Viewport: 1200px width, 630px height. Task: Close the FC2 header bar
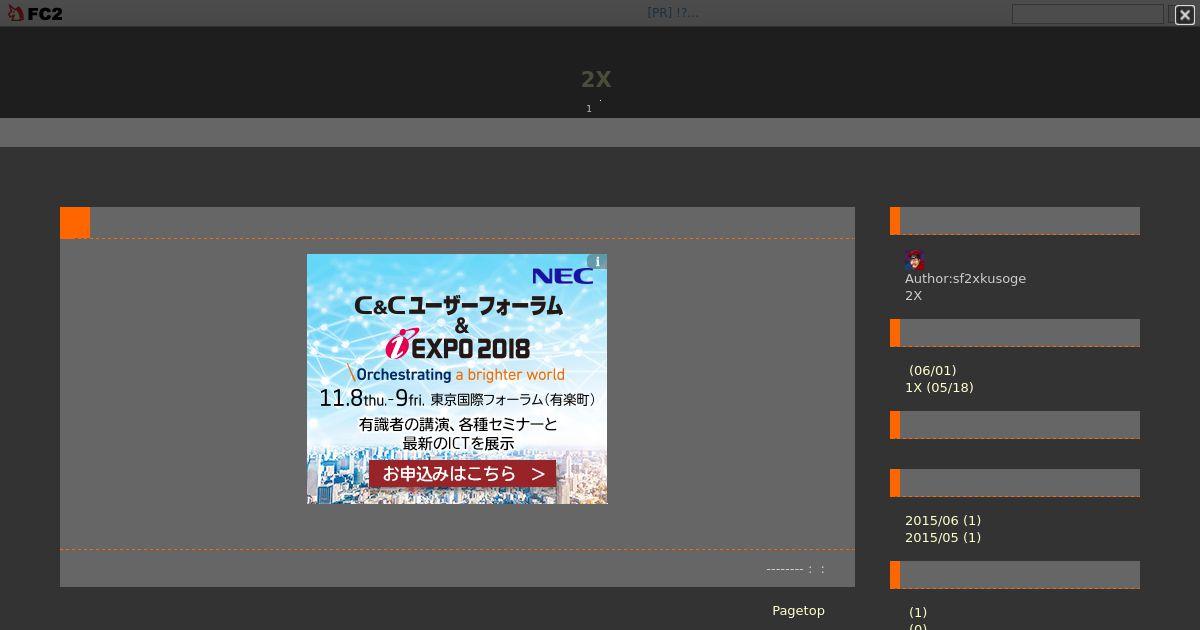coord(1185,14)
